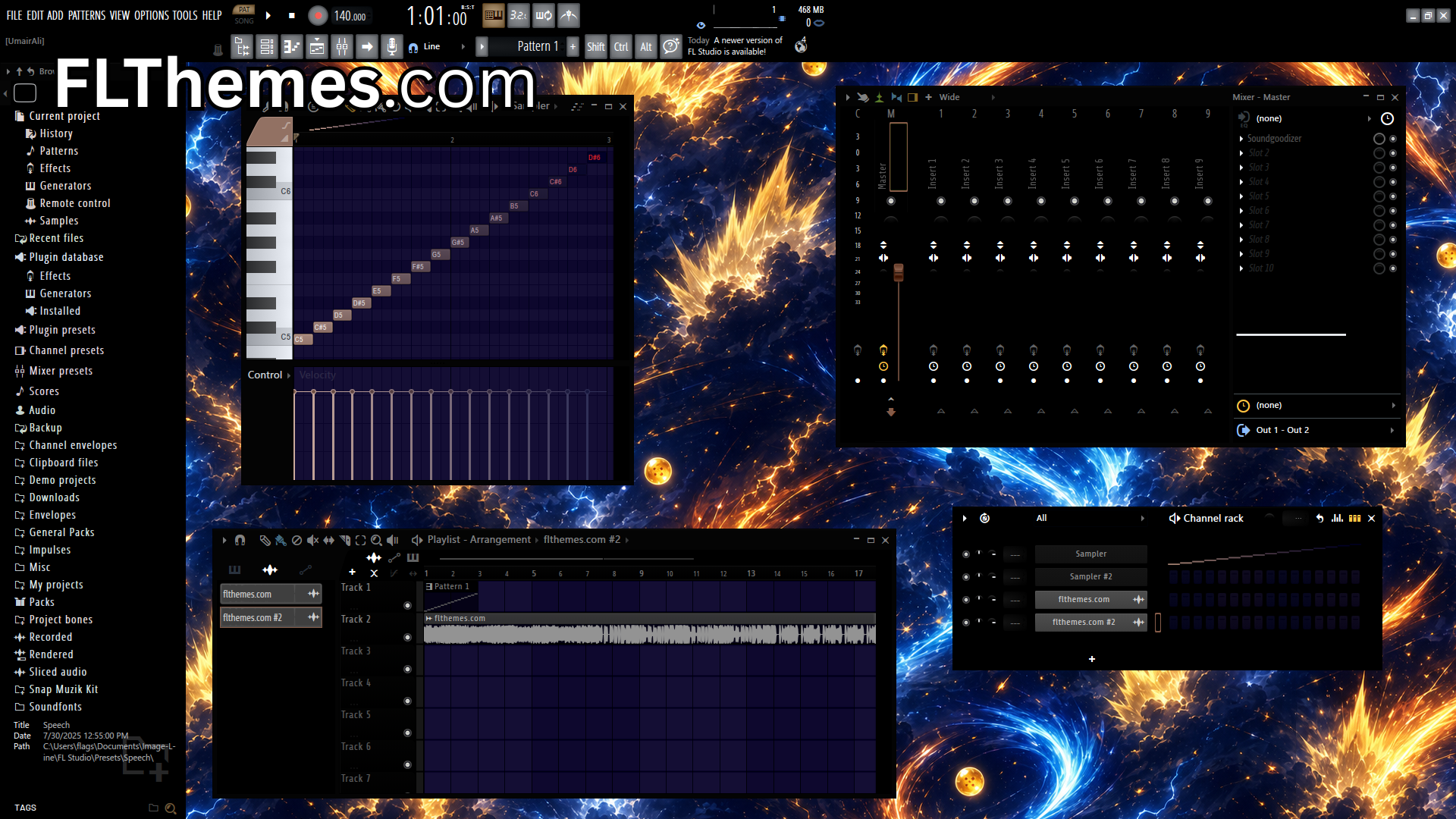The image size is (1456, 819).
Task: Mute the Master mixer track
Action: [x=891, y=201]
